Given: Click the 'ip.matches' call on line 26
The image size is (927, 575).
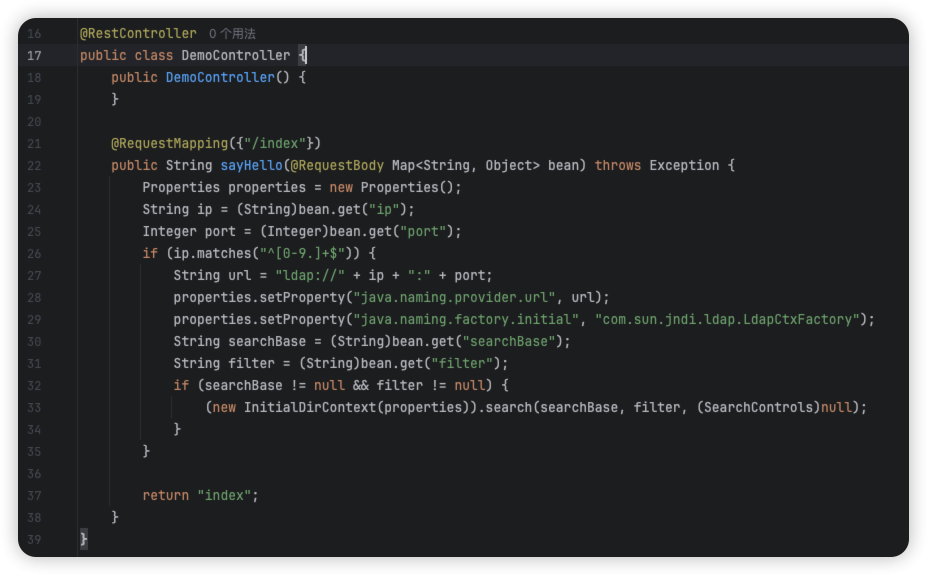Looking at the screenshot, I should point(212,254).
